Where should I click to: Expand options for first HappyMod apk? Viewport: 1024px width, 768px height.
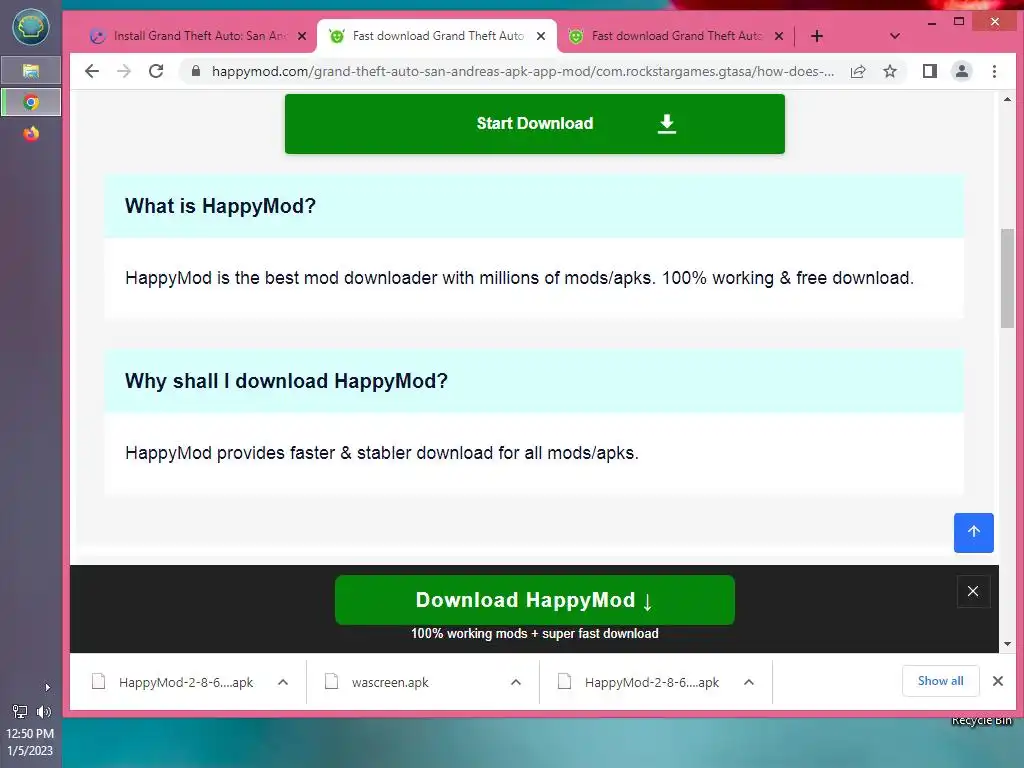point(283,682)
